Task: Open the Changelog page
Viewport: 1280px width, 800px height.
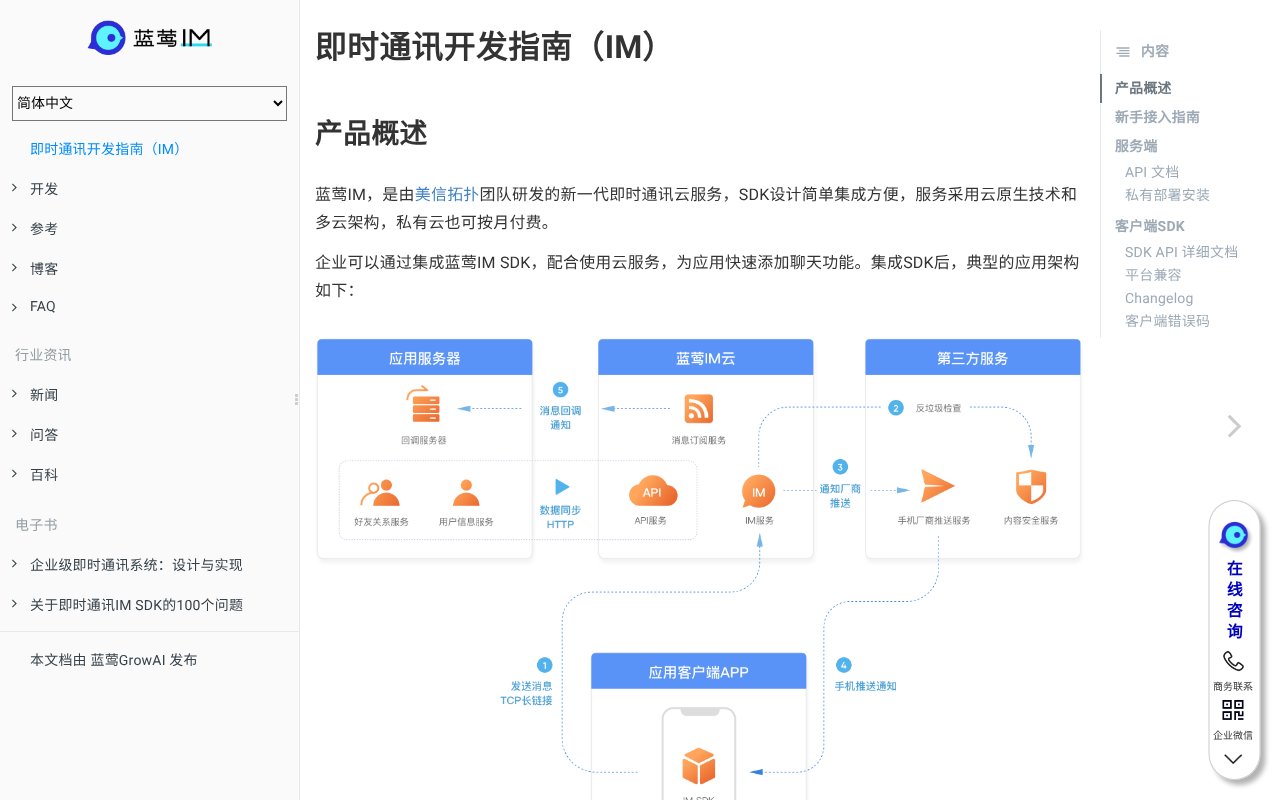Action: coord(1158,298)
